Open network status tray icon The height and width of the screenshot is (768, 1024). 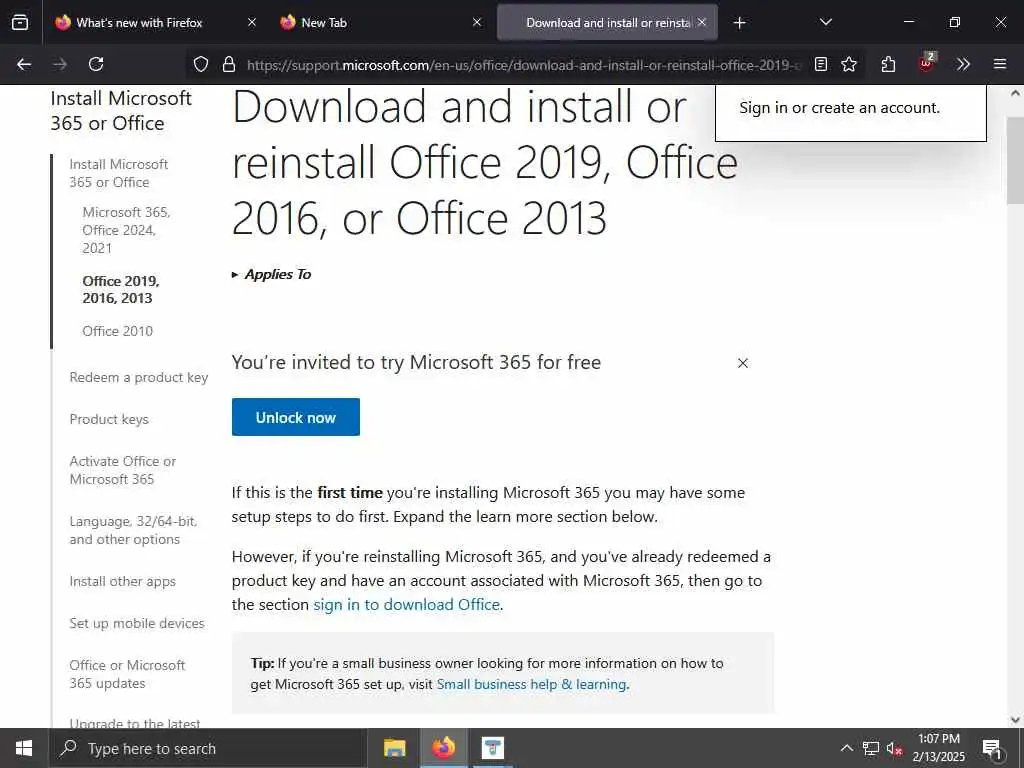(871, 748)
